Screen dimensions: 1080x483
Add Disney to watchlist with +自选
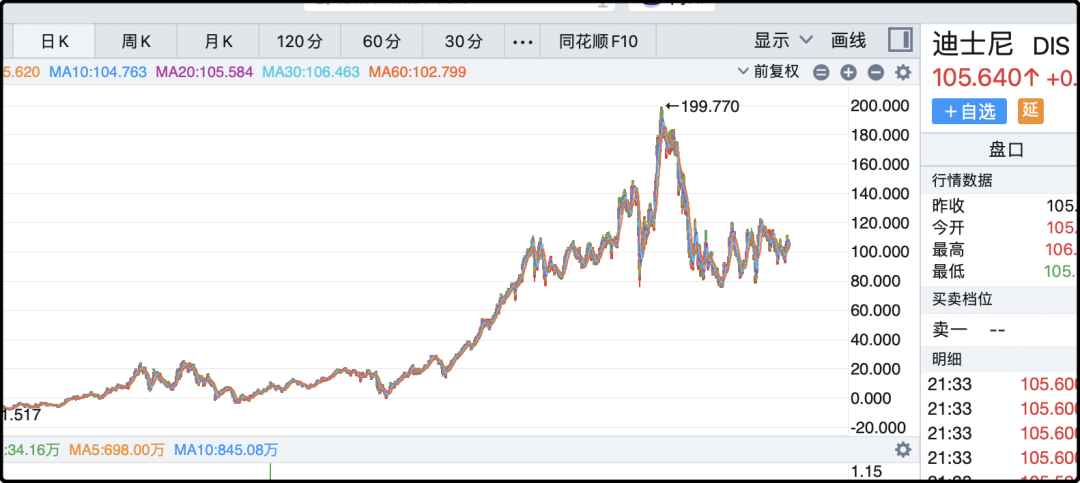pyautogui.click(x=969, y=112)
